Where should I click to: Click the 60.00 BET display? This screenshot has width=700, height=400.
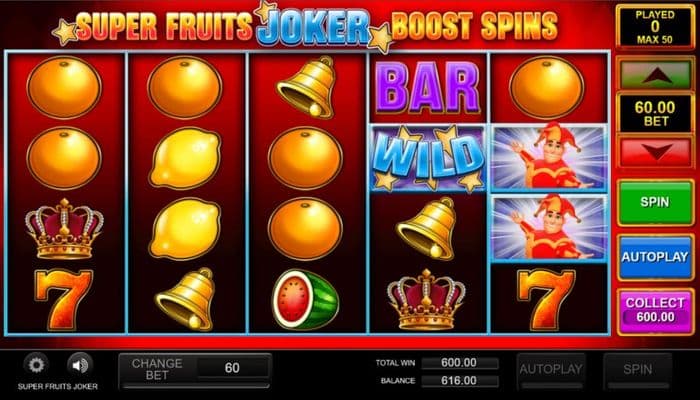pyautogui.click(x=655, y=113)
